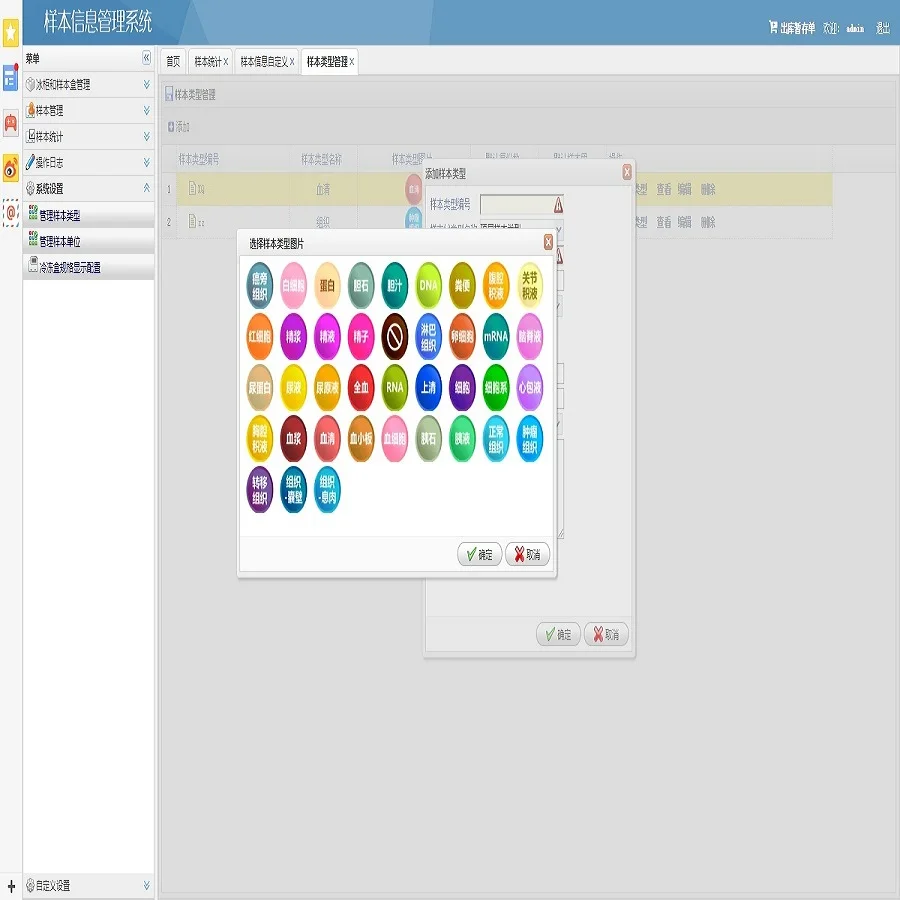Choose the 血小板 sample icon
The image size is (900, 900).
tap(361, 439)
